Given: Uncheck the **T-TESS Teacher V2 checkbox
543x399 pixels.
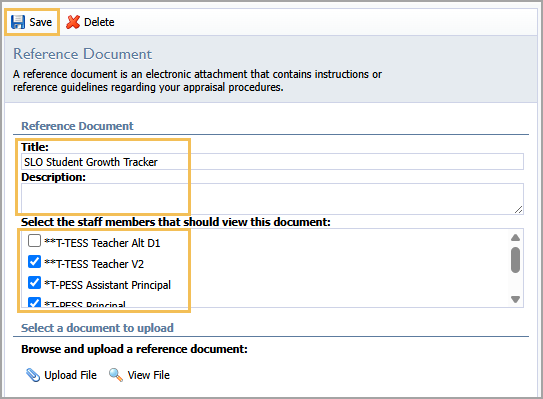Looking at the screenshot, I should 34,261.
